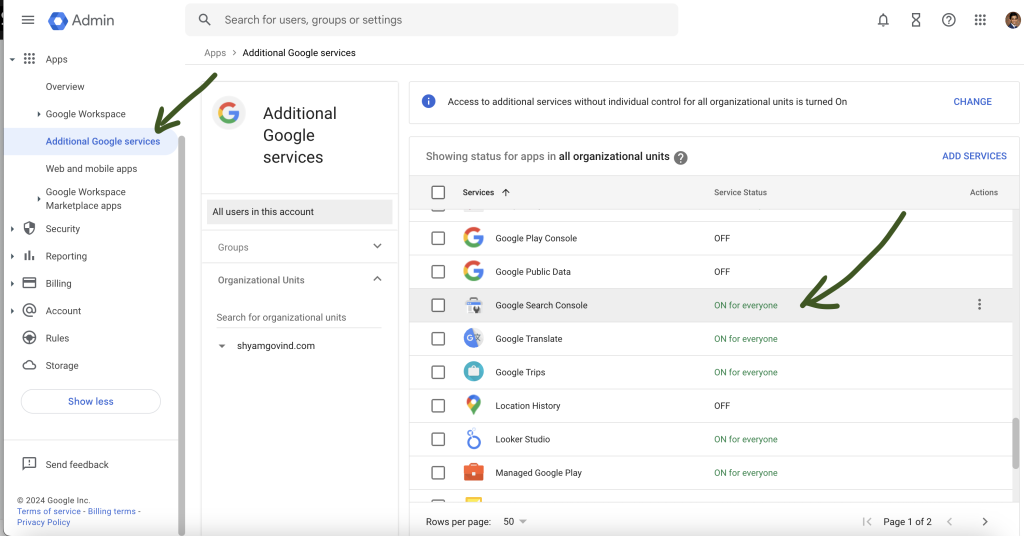Image resolution: width=1024 pixels, height=536 pixels.
Task: Click the Google Admin logo
Action: [x=81, y=20]
